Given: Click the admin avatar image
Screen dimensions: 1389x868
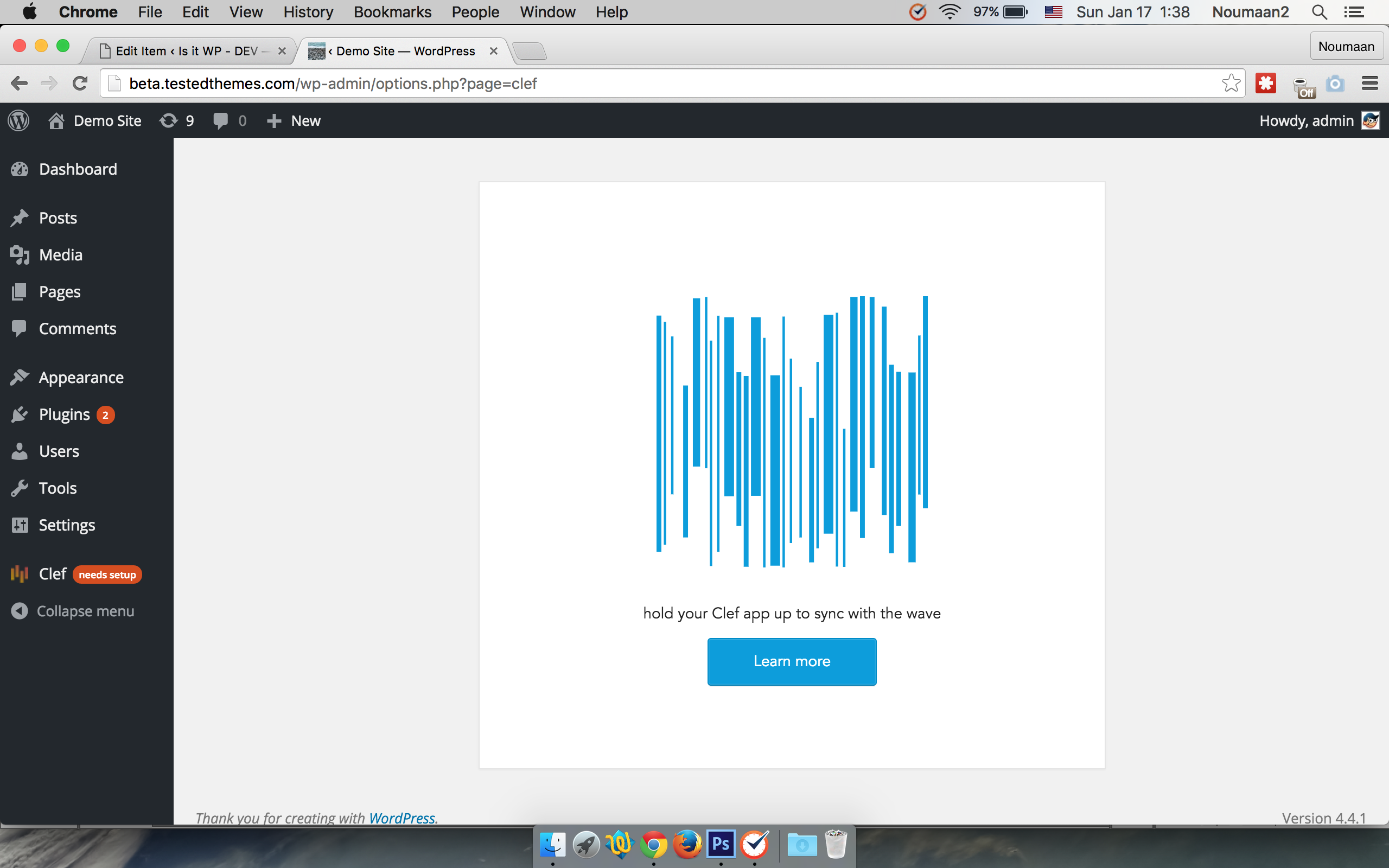Looking at the screenshot, I should (1370, 120).
